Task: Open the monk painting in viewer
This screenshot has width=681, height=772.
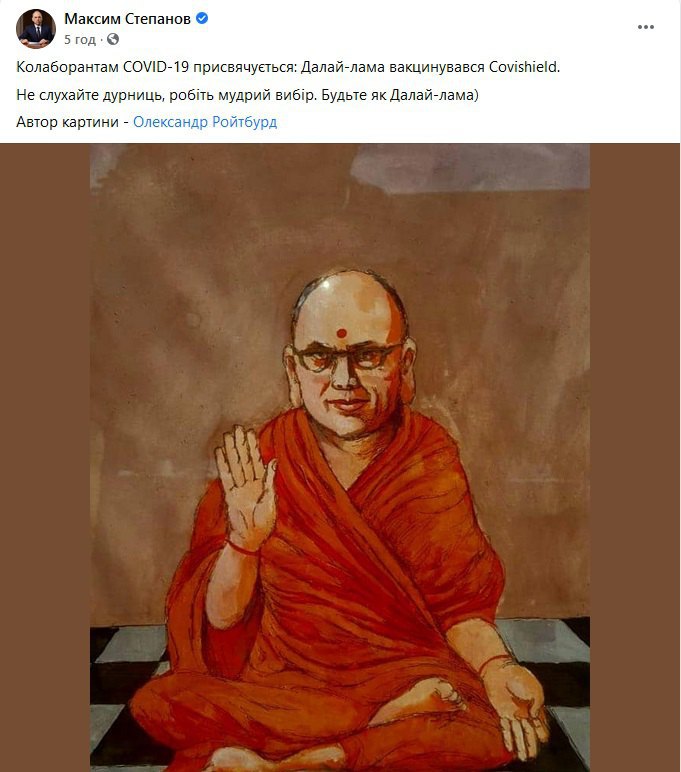Action: pyautogui.click(x=340, y=457)
